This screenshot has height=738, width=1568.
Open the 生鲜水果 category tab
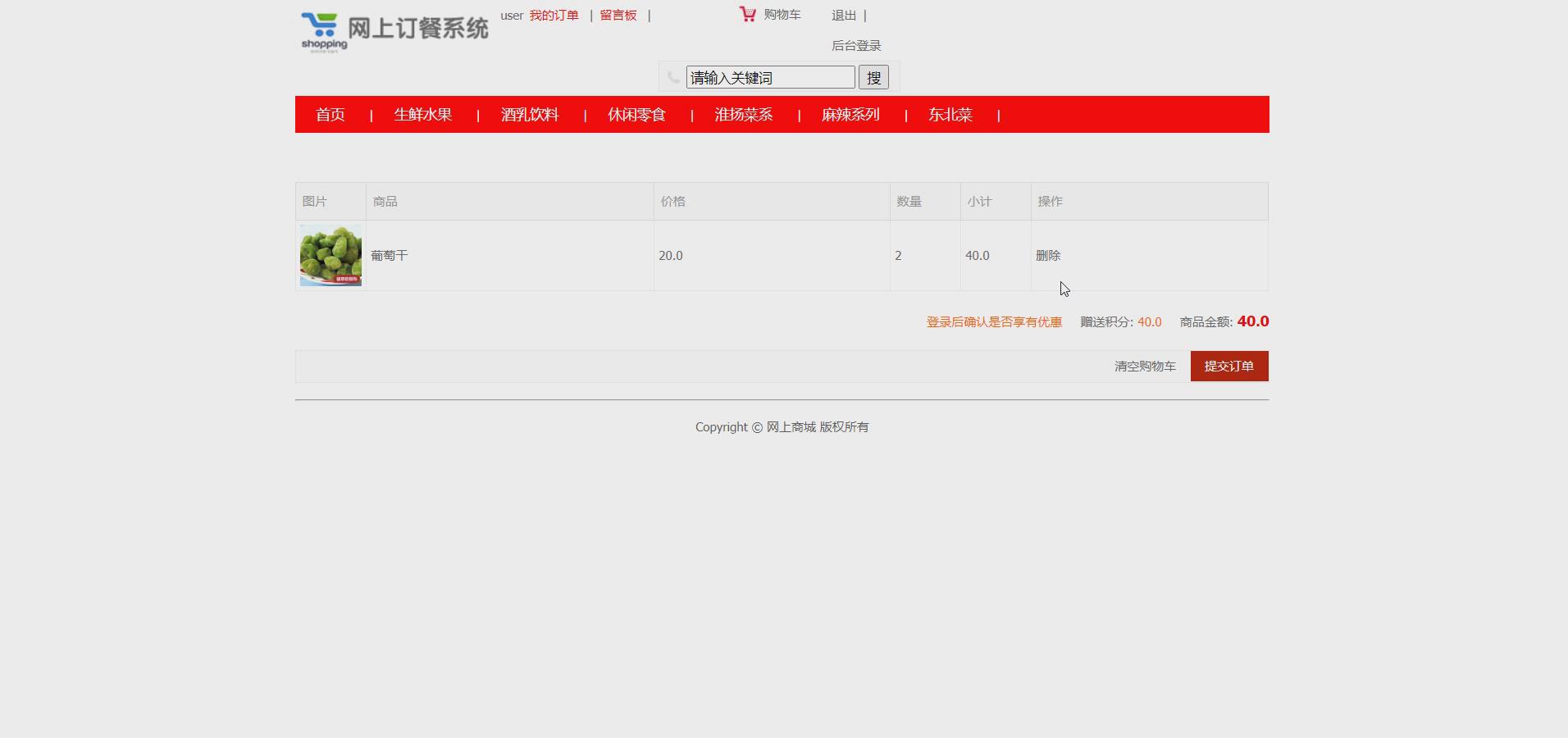click(x=422, y=115)
